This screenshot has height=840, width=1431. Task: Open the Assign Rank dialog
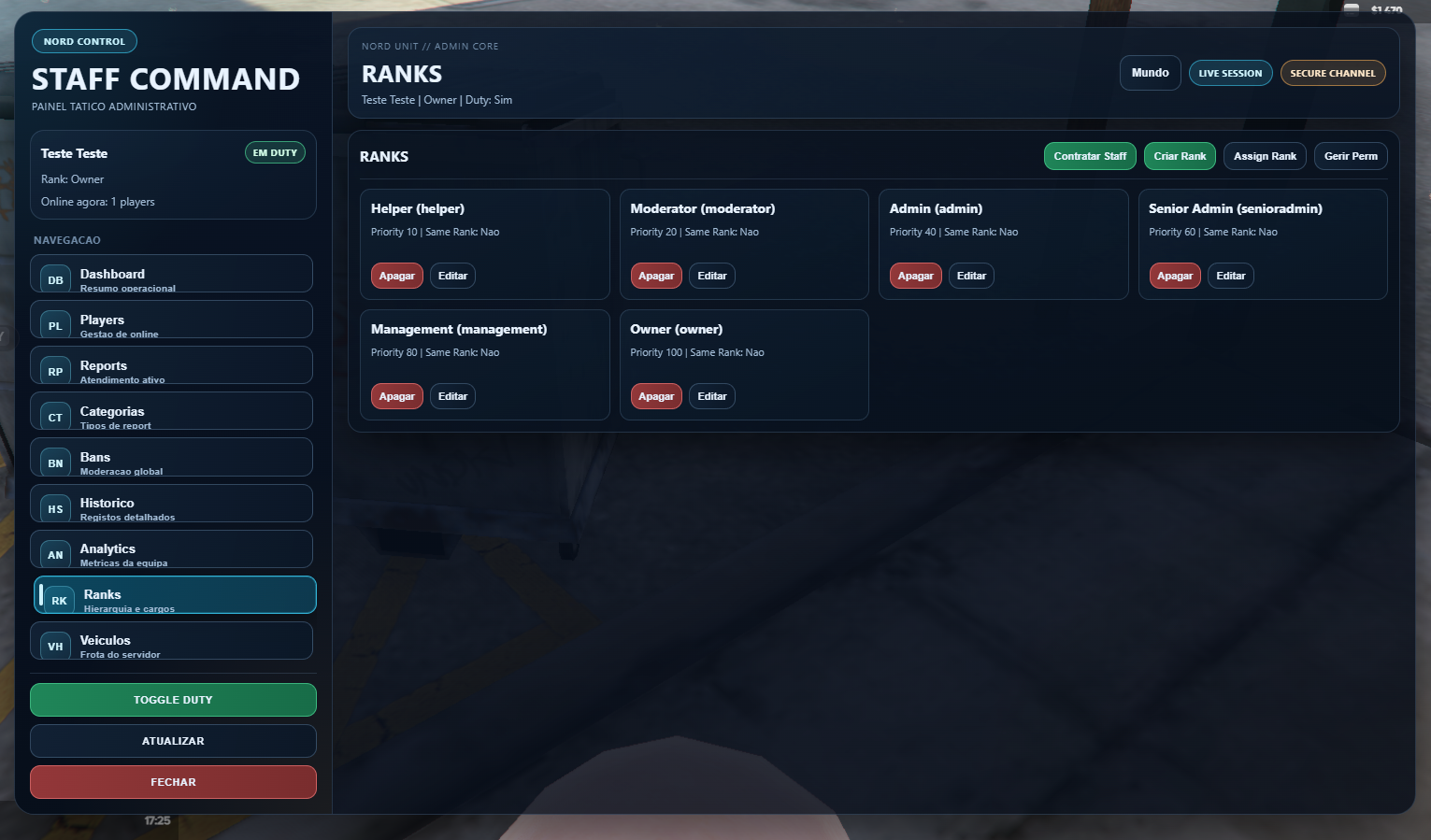pos(1265,156)
